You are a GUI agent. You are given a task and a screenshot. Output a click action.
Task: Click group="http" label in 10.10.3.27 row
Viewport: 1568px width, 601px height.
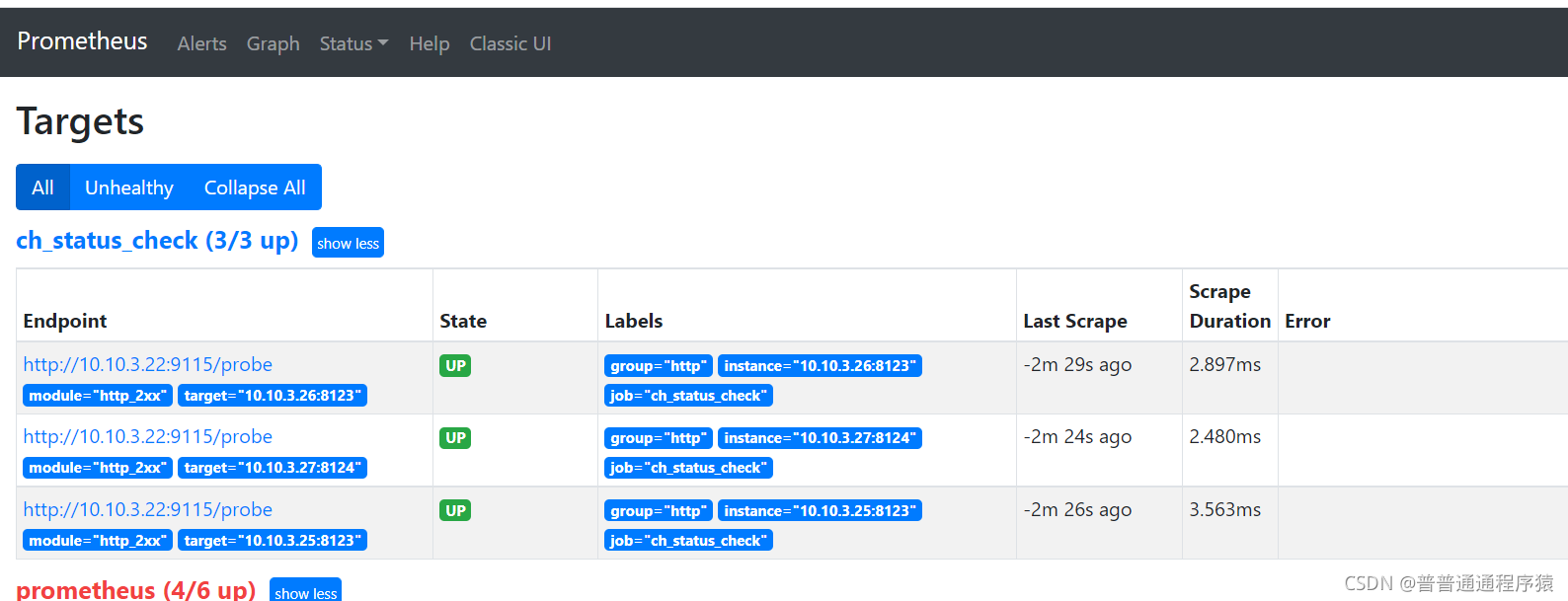pyautogui.click(x=659, y=438)
